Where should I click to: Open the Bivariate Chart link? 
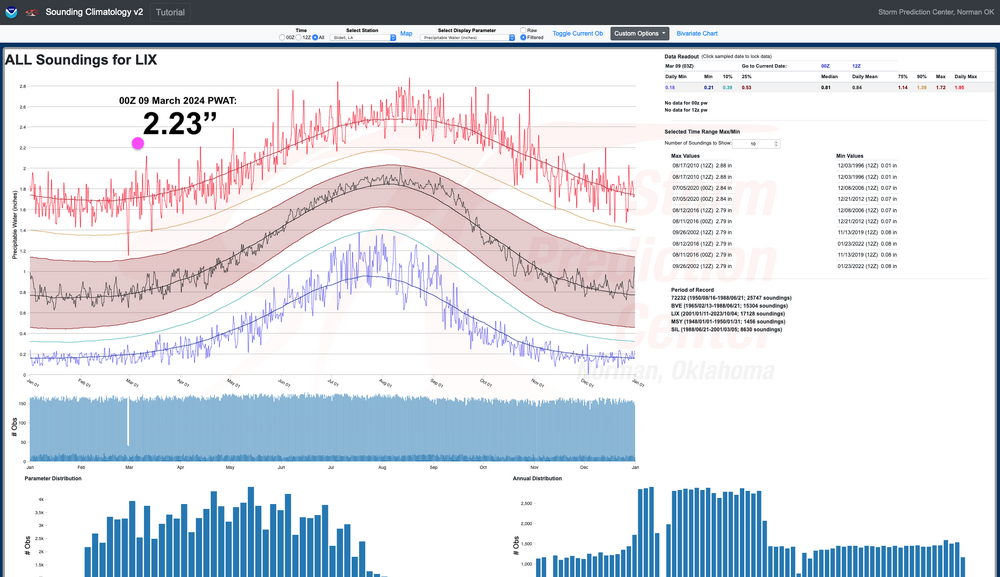coord(696,34)
